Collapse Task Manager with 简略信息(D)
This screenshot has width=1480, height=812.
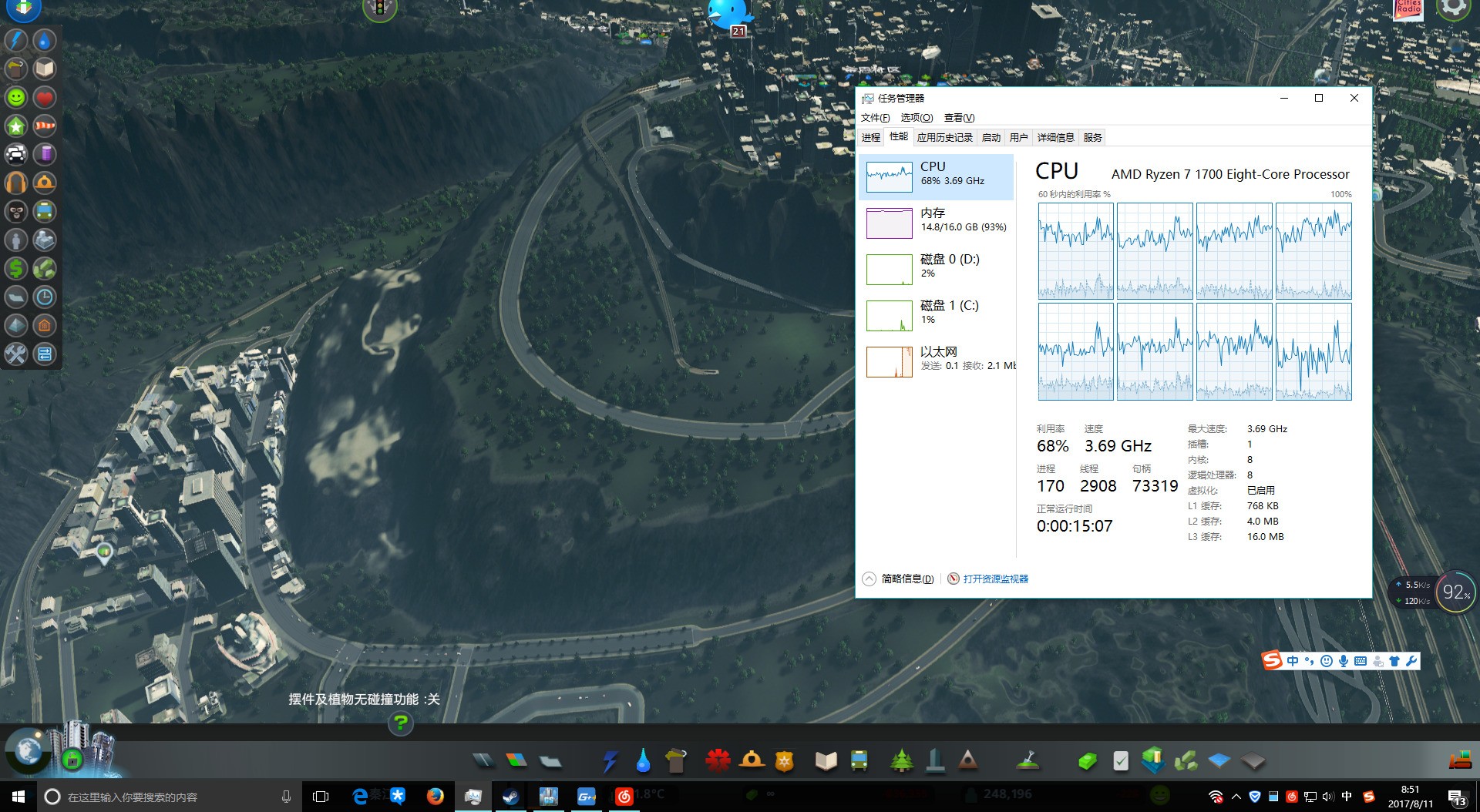tap(899, 579)
